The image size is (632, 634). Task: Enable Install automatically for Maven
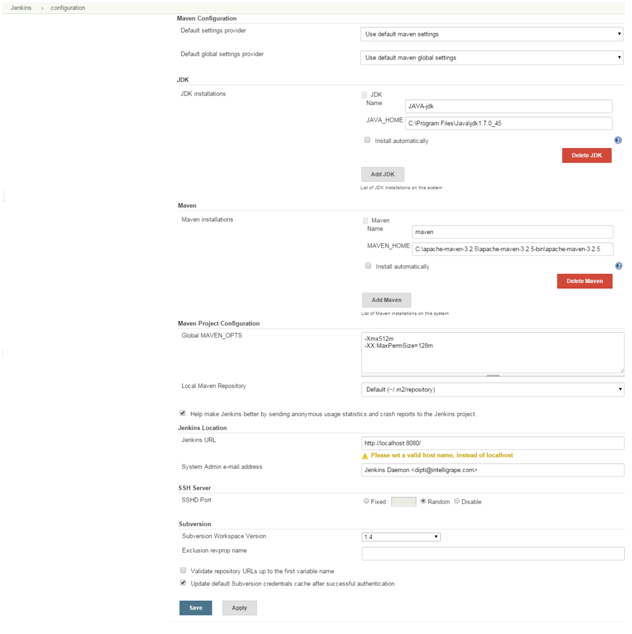tap(368, 266)
